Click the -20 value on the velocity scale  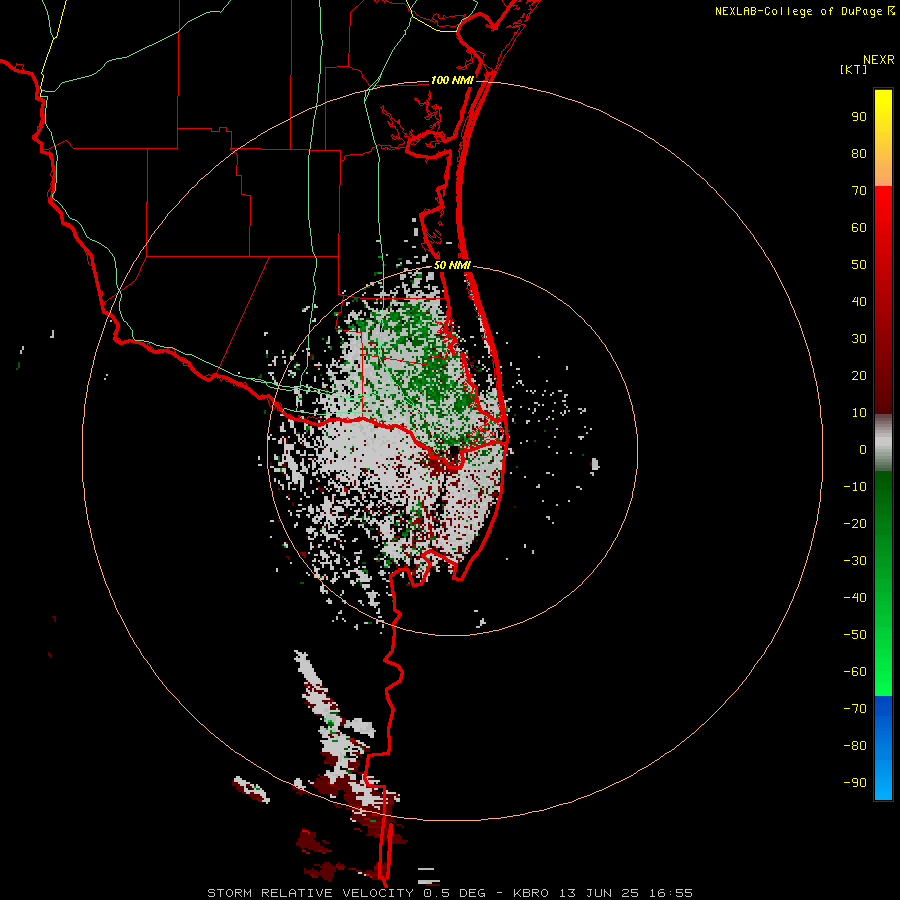855,523
